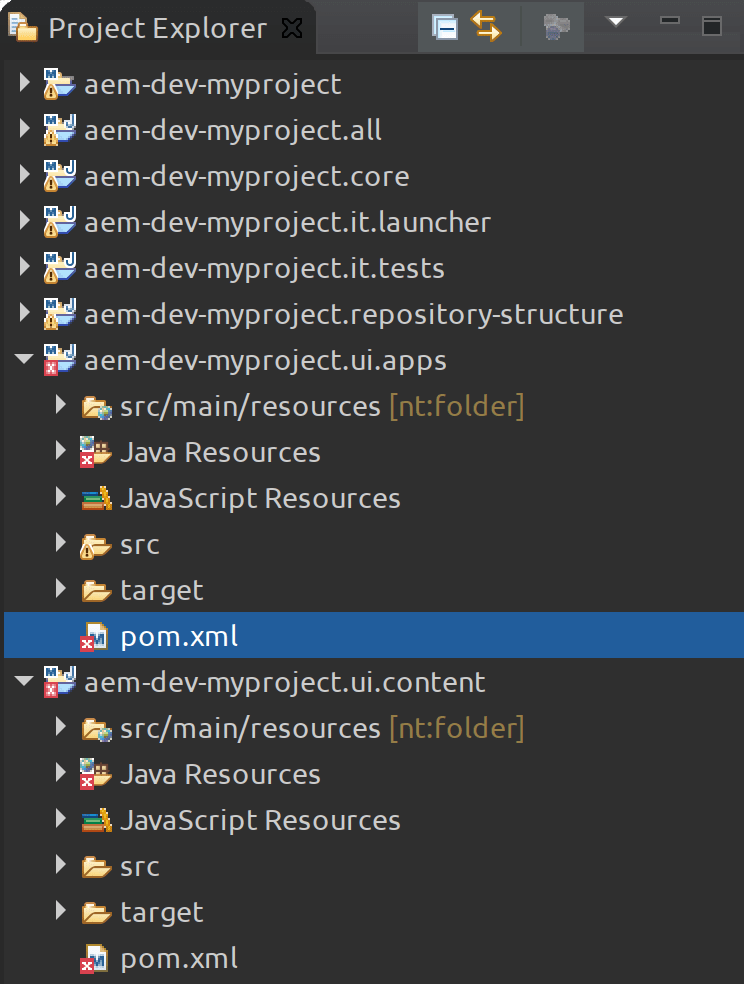Expand src/main/resources under ui.content
This screenshot has height=984, width=744.
point(61,727)
